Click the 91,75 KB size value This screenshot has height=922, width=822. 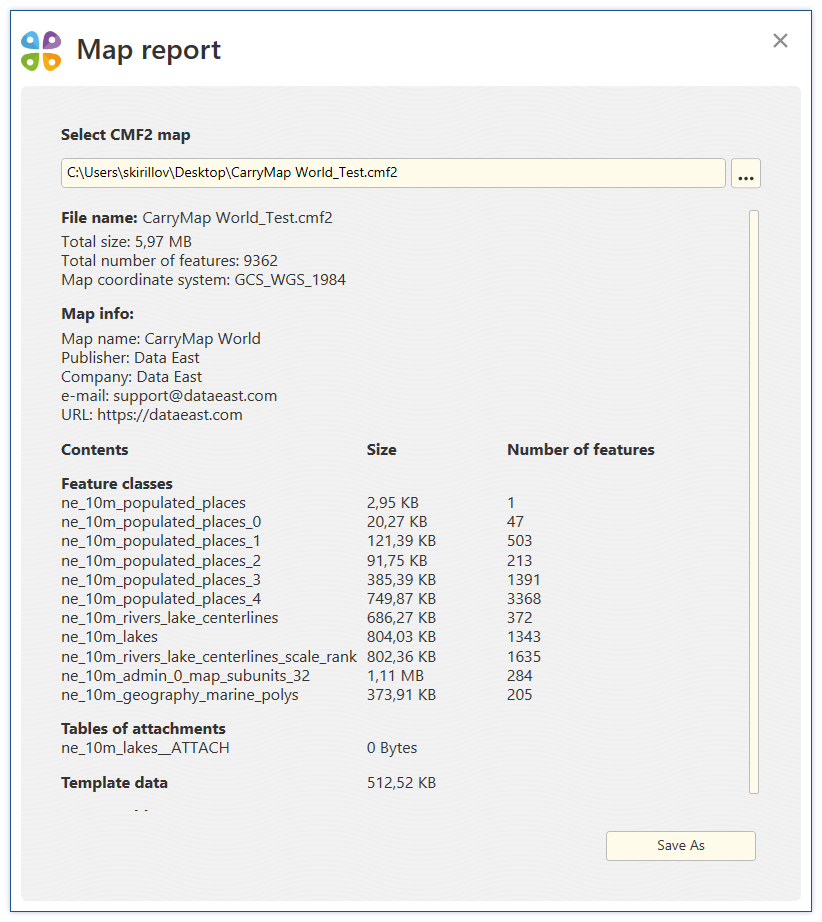point(397,560)
